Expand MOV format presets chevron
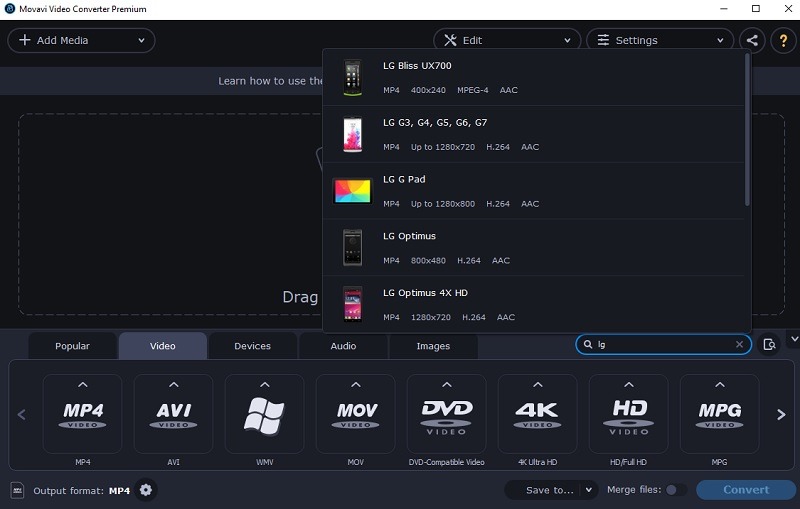 click(x=356, y=385)
